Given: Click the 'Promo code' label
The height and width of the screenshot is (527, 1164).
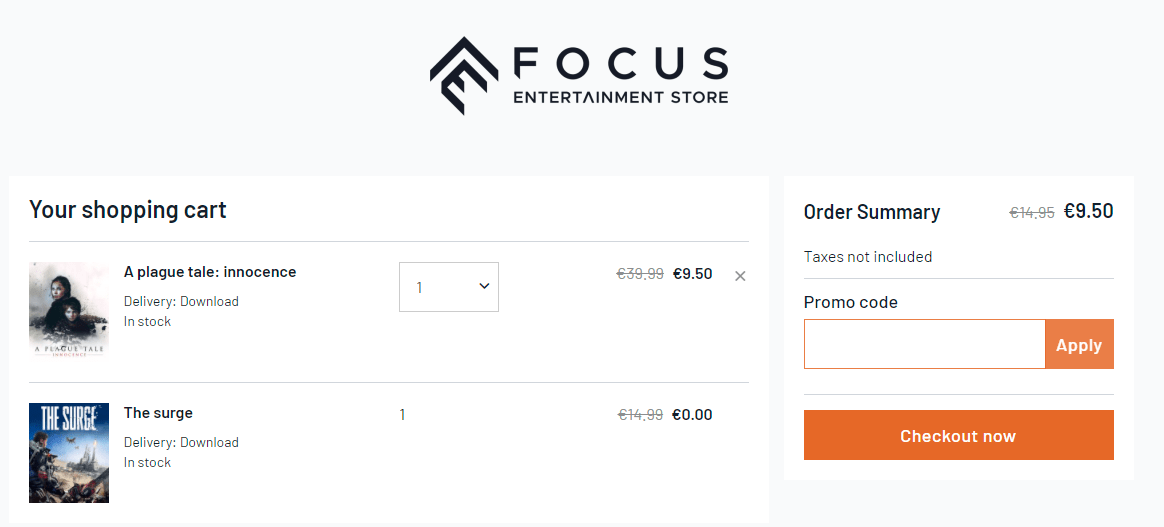Looking at the screenshot, I should pos(851,302).
